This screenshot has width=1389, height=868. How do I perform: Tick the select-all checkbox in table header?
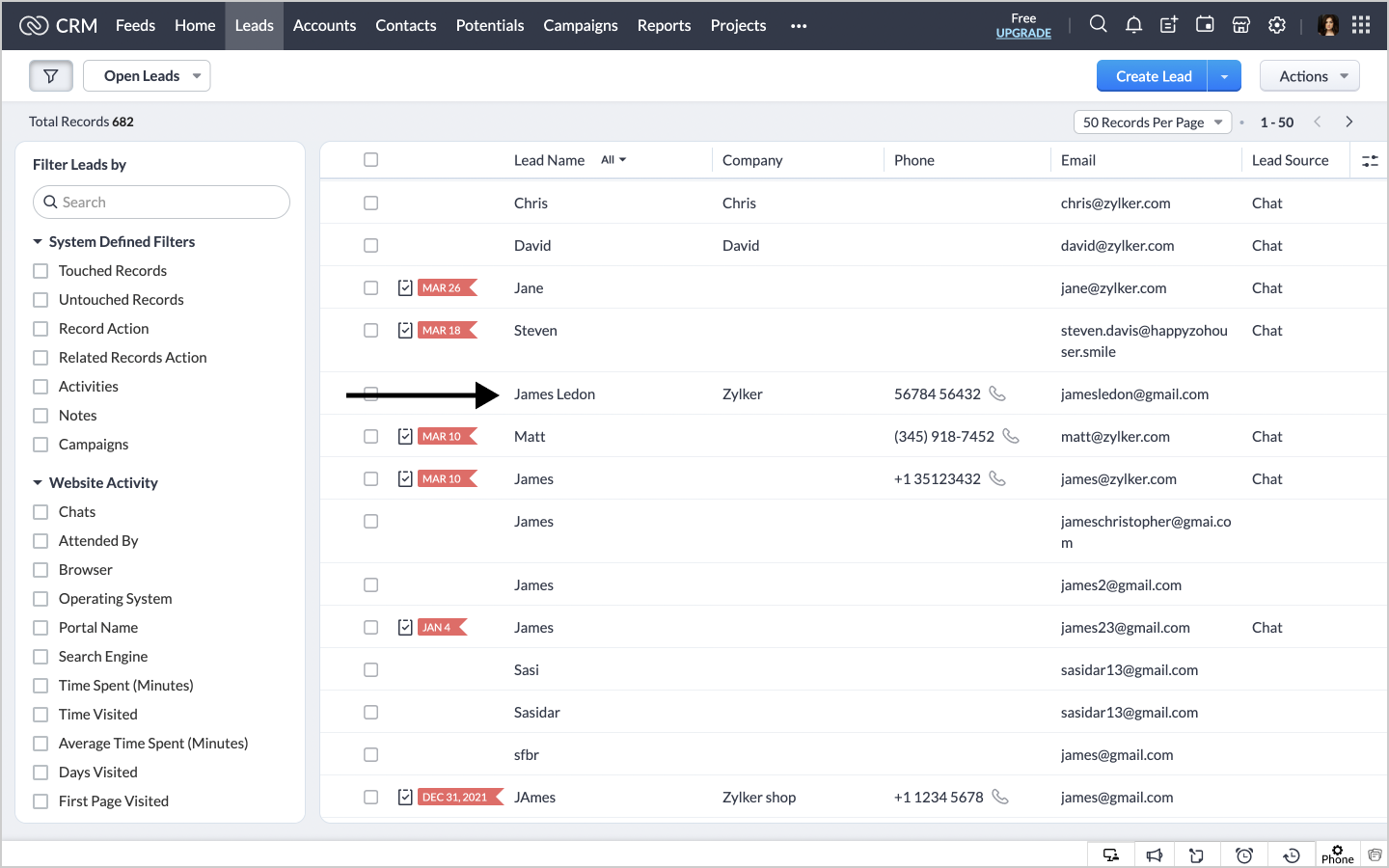point(370,160)
